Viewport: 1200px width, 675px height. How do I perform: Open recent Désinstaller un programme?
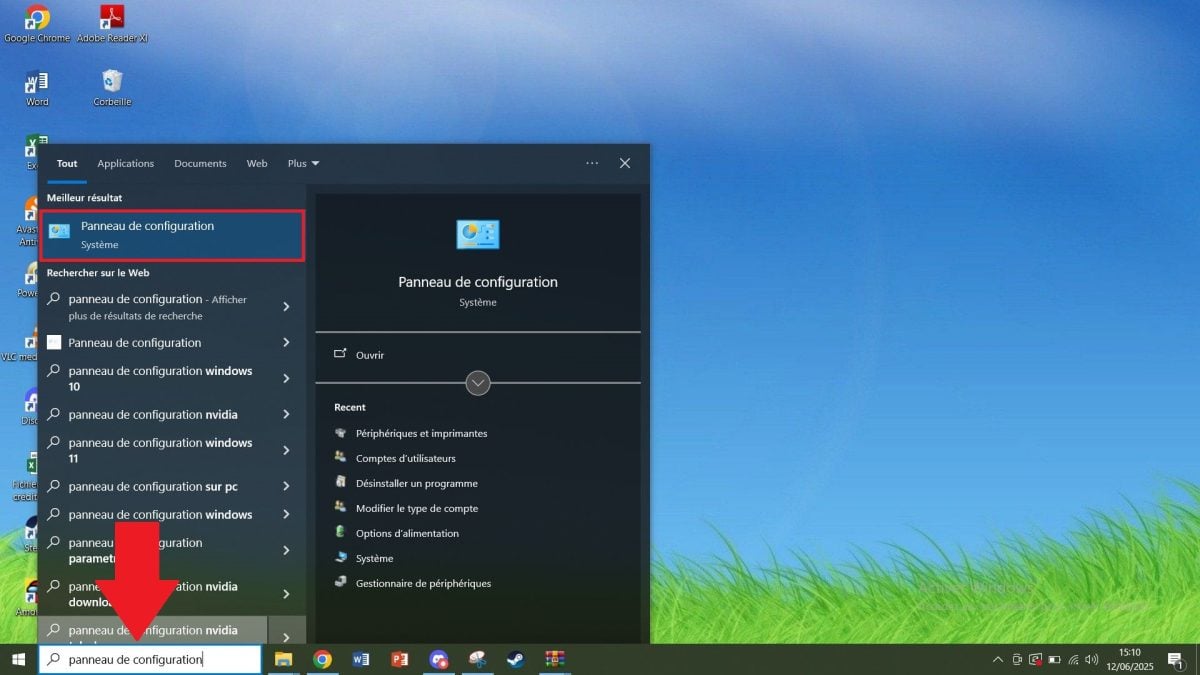[x=416, y=483]
